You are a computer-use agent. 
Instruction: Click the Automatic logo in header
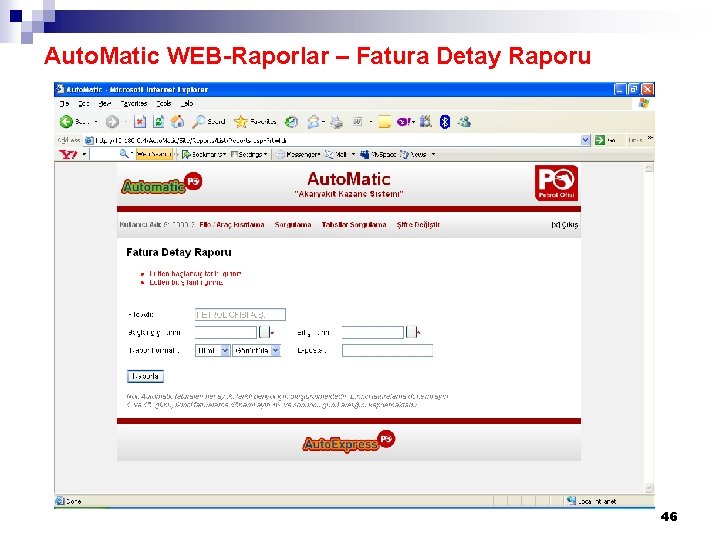click(x=162, y=183)
